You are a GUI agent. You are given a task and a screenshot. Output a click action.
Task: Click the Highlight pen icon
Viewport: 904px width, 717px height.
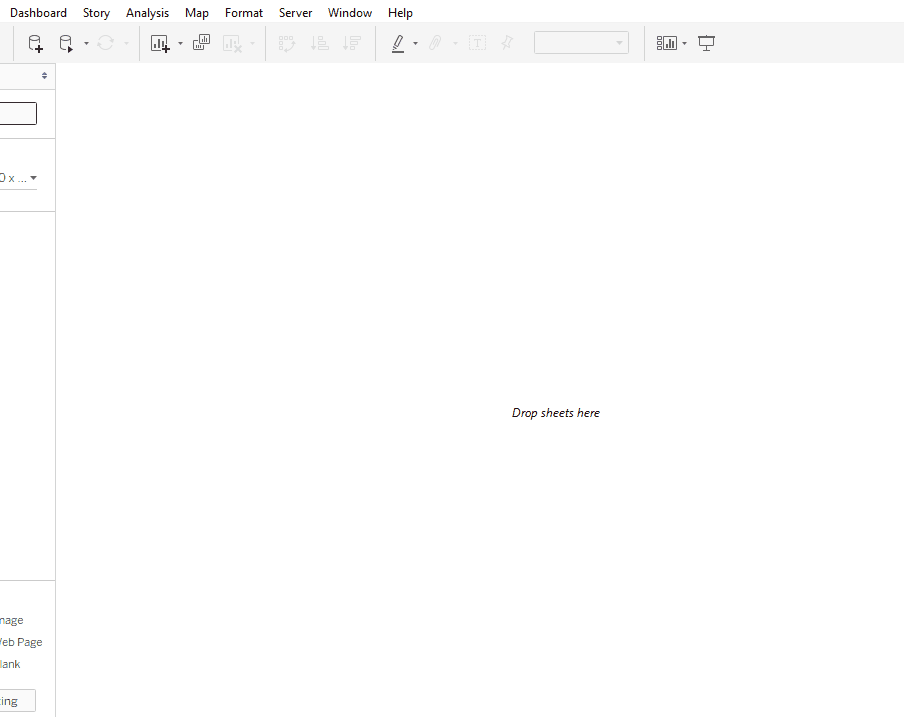[399, 43]
